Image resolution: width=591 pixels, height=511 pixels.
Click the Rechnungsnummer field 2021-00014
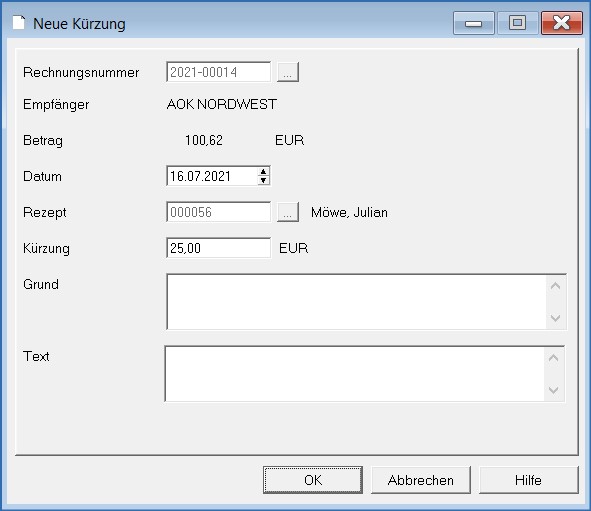point(218,72)
